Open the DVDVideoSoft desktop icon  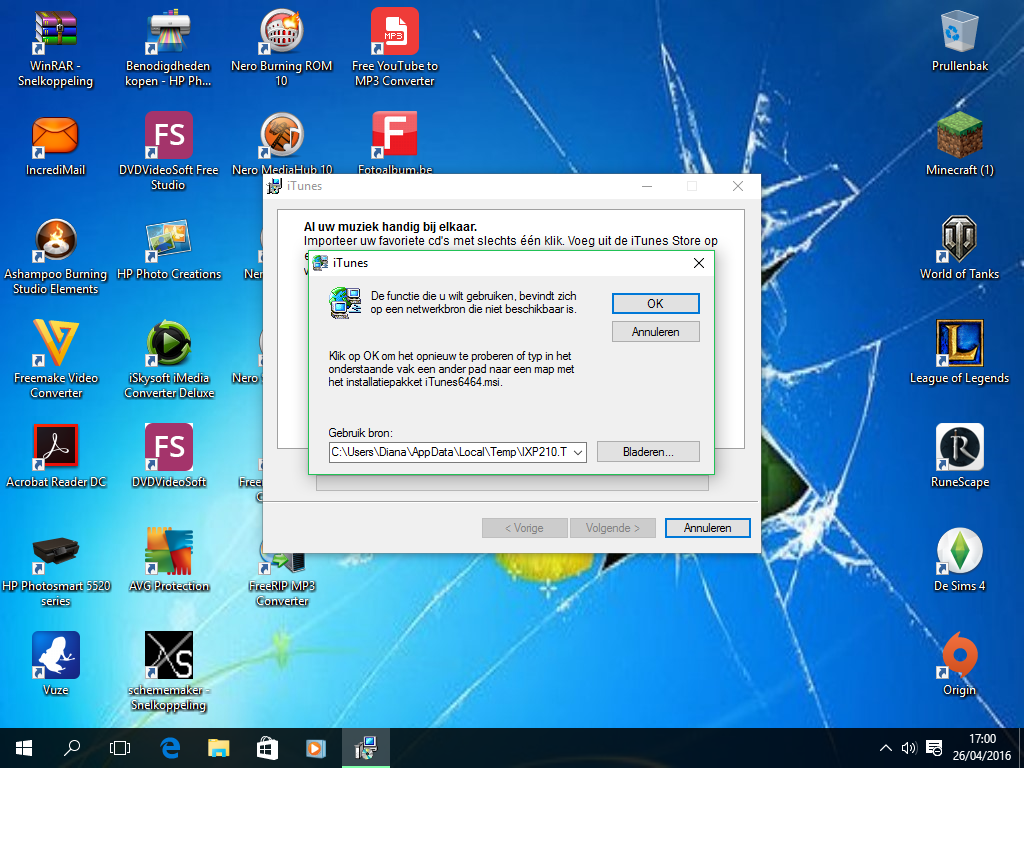(168, 456)
